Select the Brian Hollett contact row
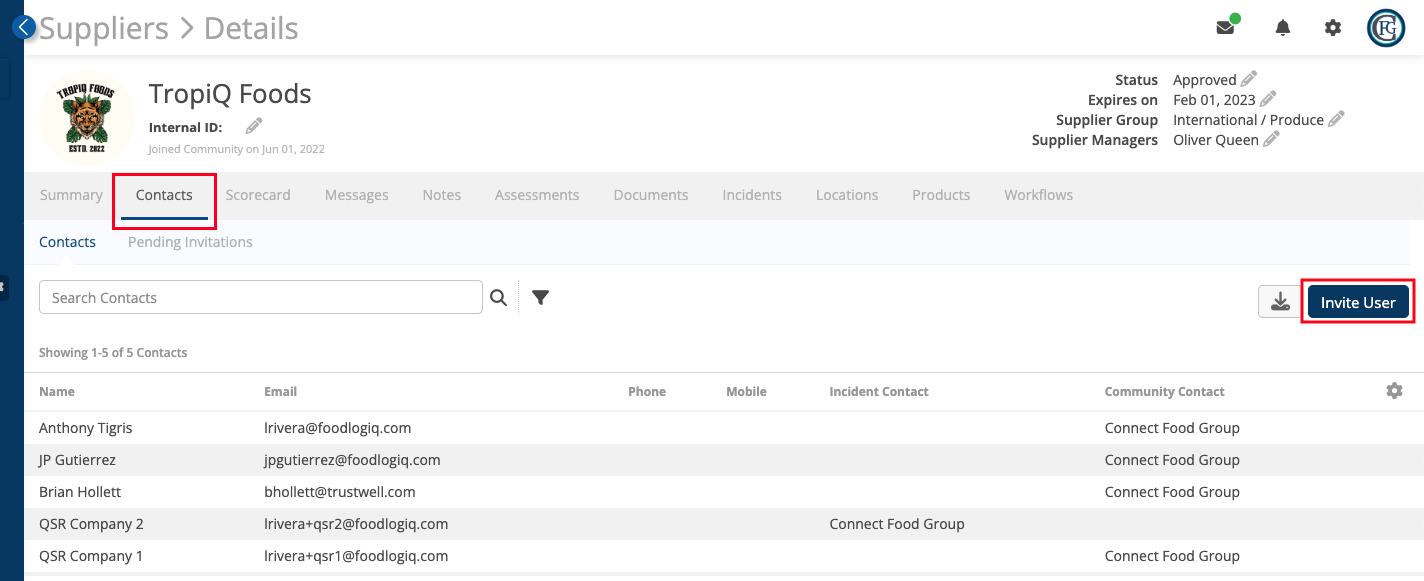Image resolution: width=1424 pixels, height=581 pixels. tap(724, 492)
